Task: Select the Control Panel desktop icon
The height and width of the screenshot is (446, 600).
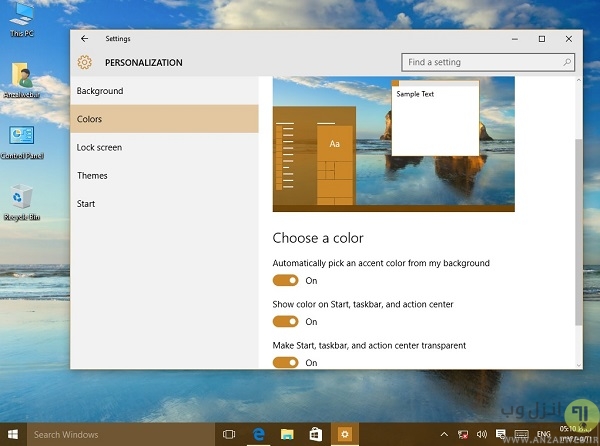Action: 21,136
